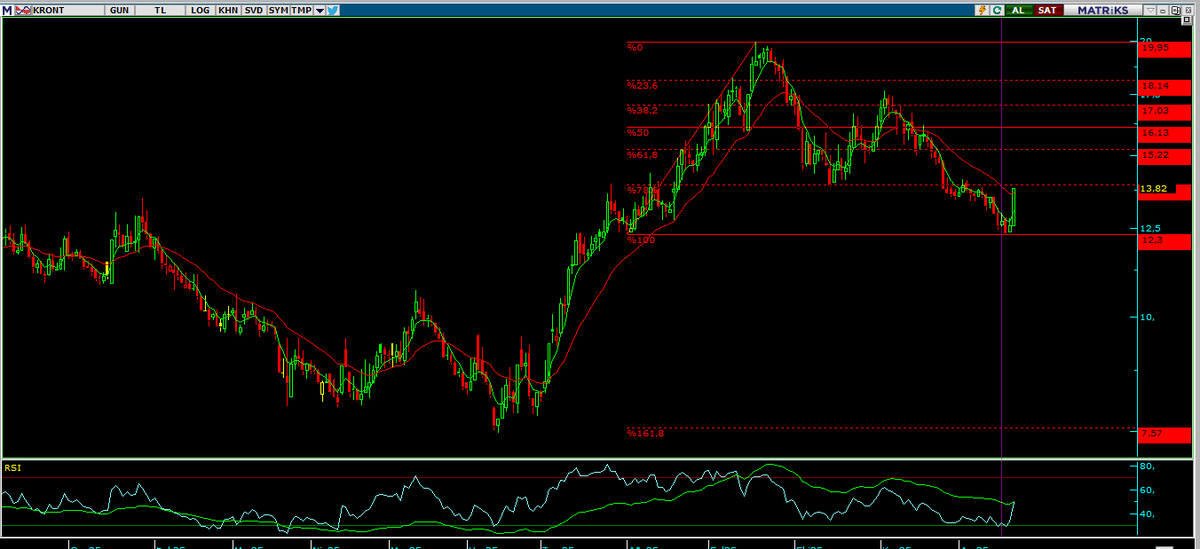Click the Matriks M logo icon
1200x549 pixels.
point(7,10)
